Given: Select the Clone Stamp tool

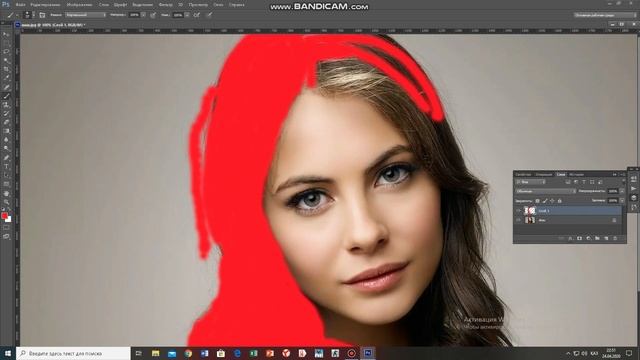Looking at the screenshot, I should pos(6,104).
